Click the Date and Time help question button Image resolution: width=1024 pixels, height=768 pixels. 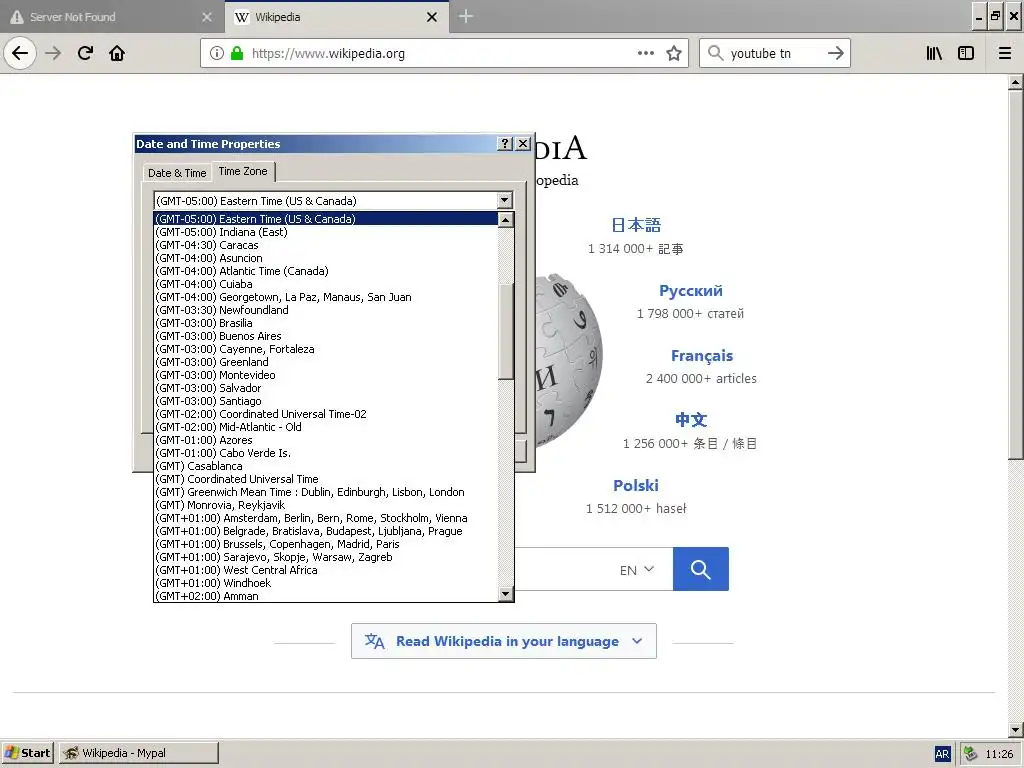coord(505,144)
